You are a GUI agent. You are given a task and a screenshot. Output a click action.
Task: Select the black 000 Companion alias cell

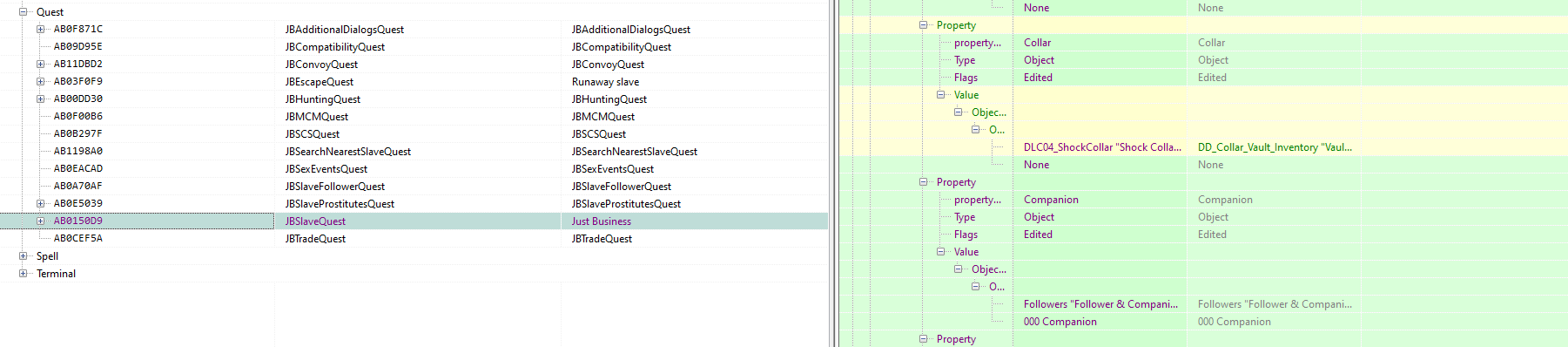(1060, 322)
